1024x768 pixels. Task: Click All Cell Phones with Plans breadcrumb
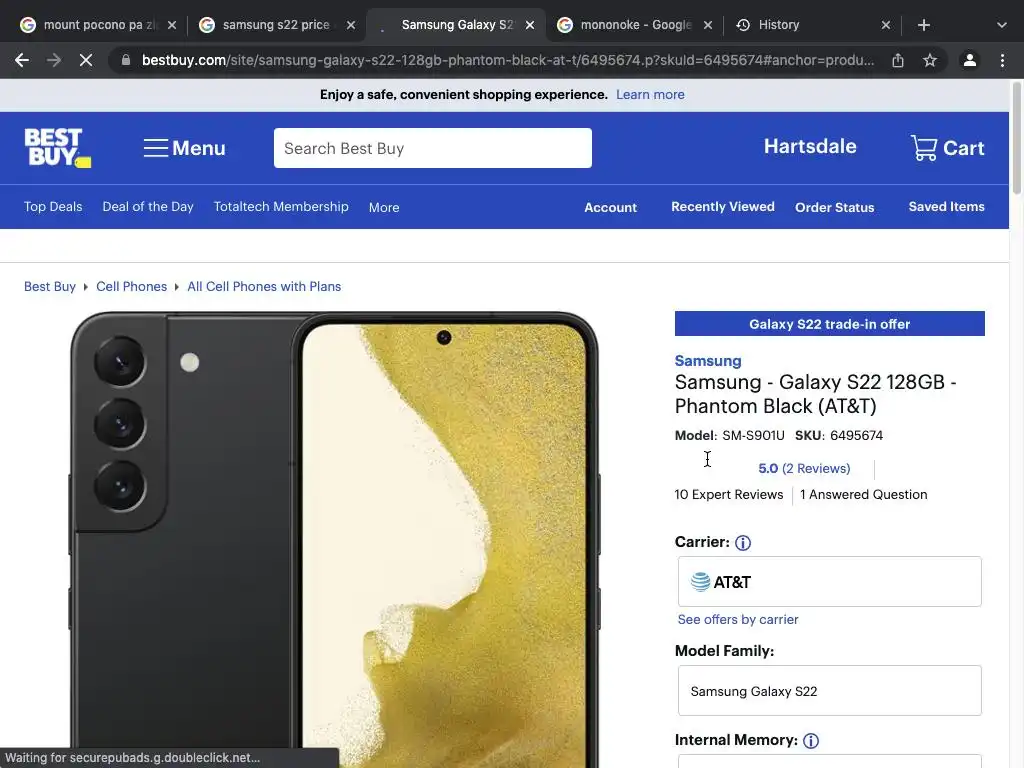pos(264,287)
